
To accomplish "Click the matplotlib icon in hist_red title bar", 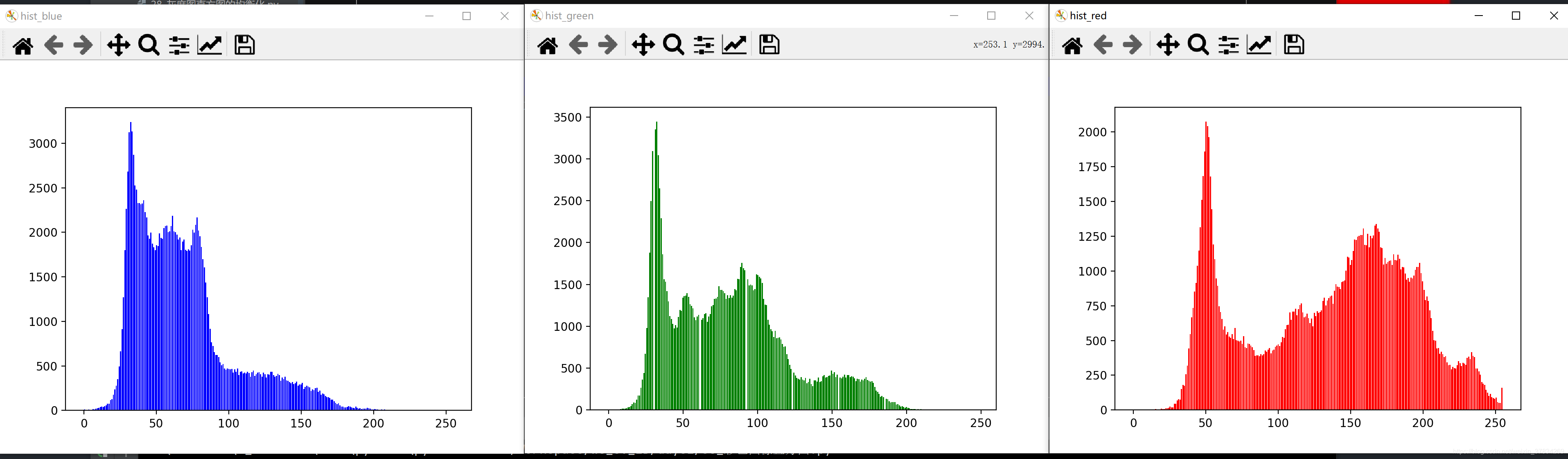I will pyautogui.click(x=1061, y=16).
